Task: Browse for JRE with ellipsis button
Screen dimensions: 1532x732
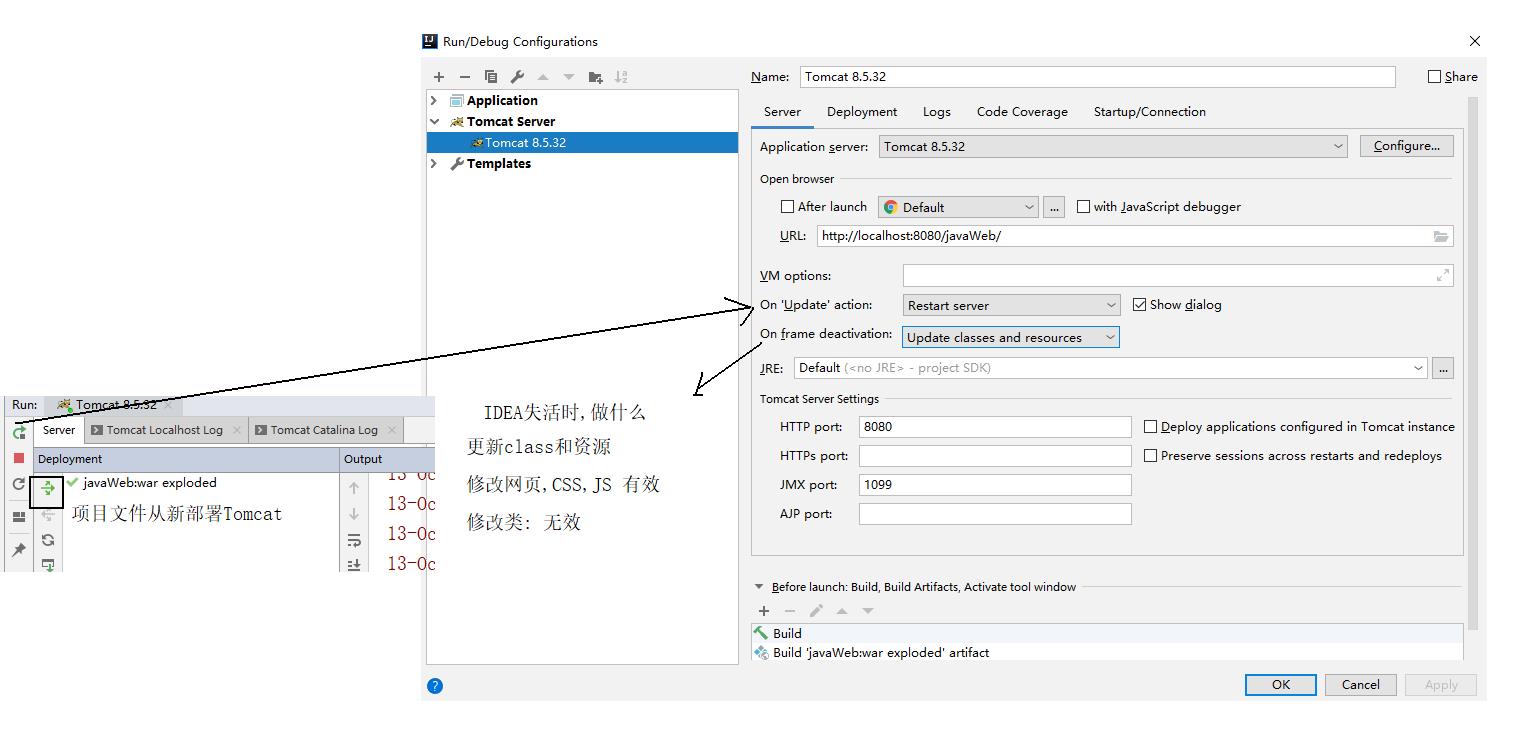Action: [1442, 368]
